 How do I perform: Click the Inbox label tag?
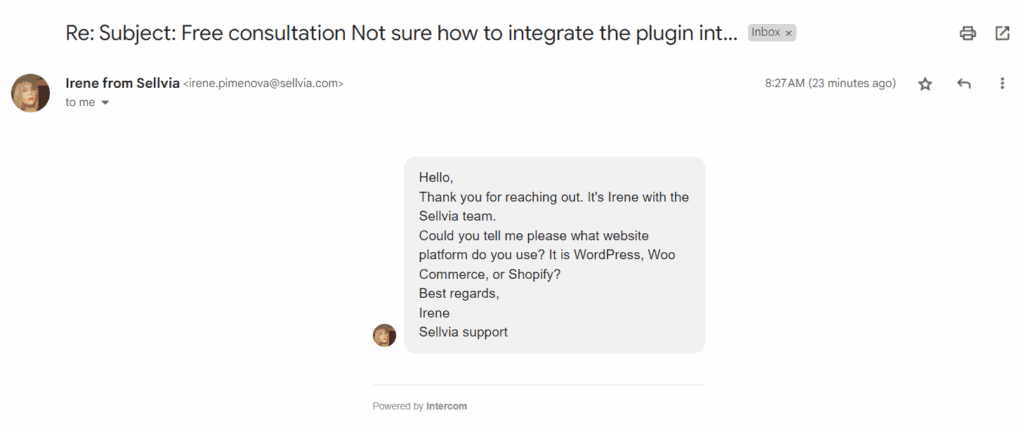click(765, 32)
